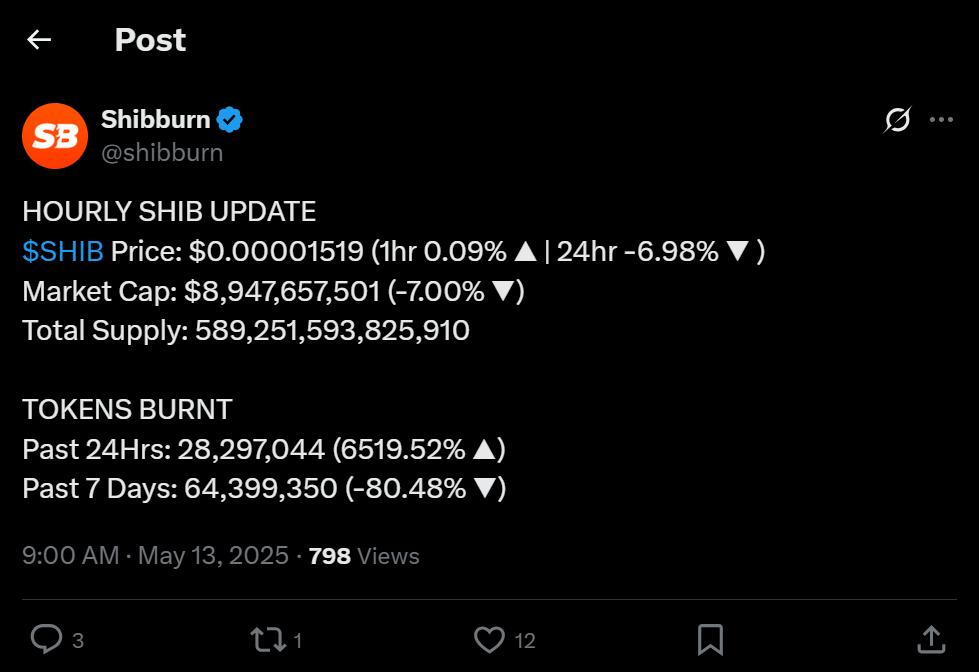Click the 798 Views count

click(x=364, y=556)
